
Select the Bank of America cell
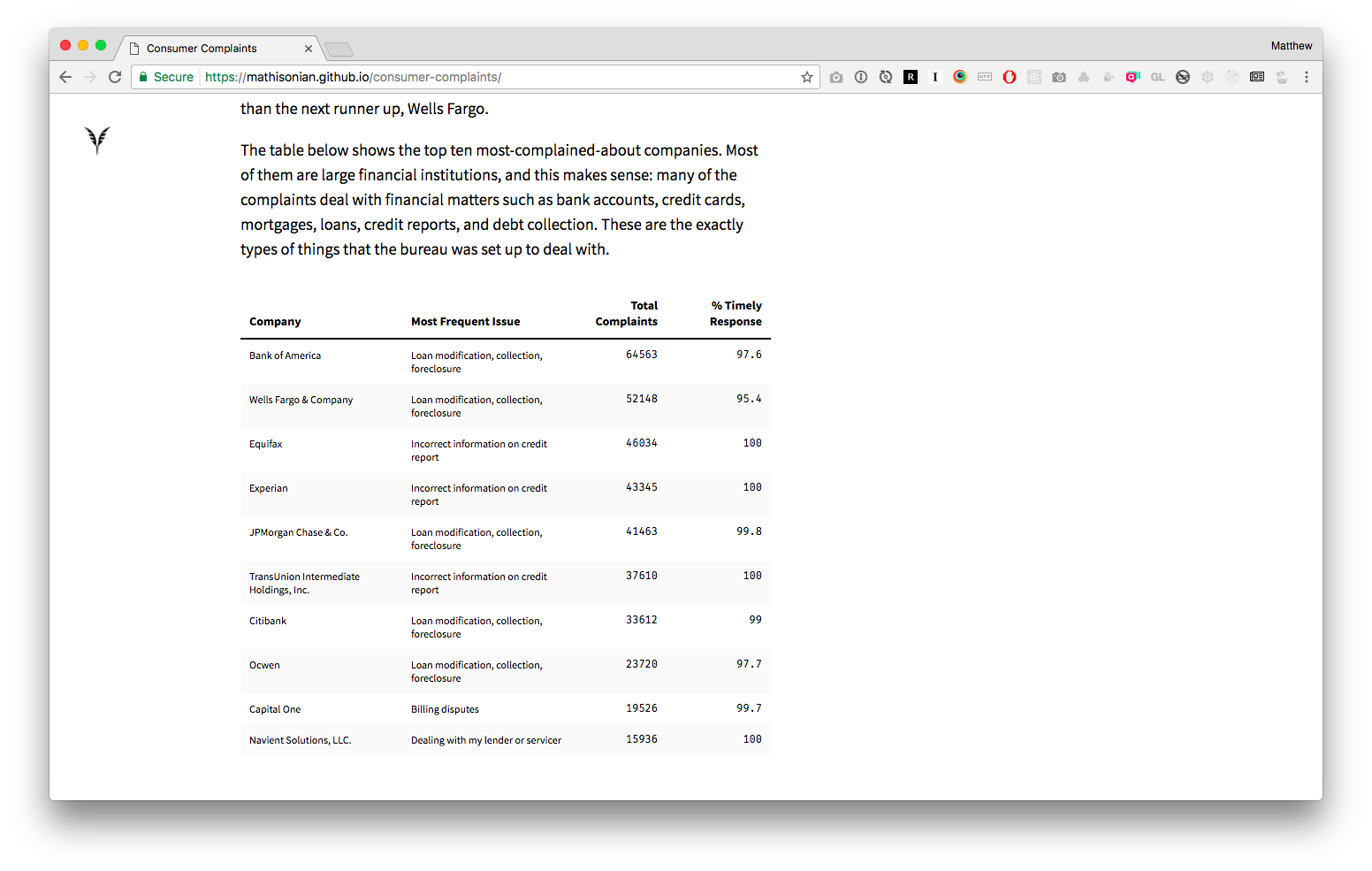(285, 355)
